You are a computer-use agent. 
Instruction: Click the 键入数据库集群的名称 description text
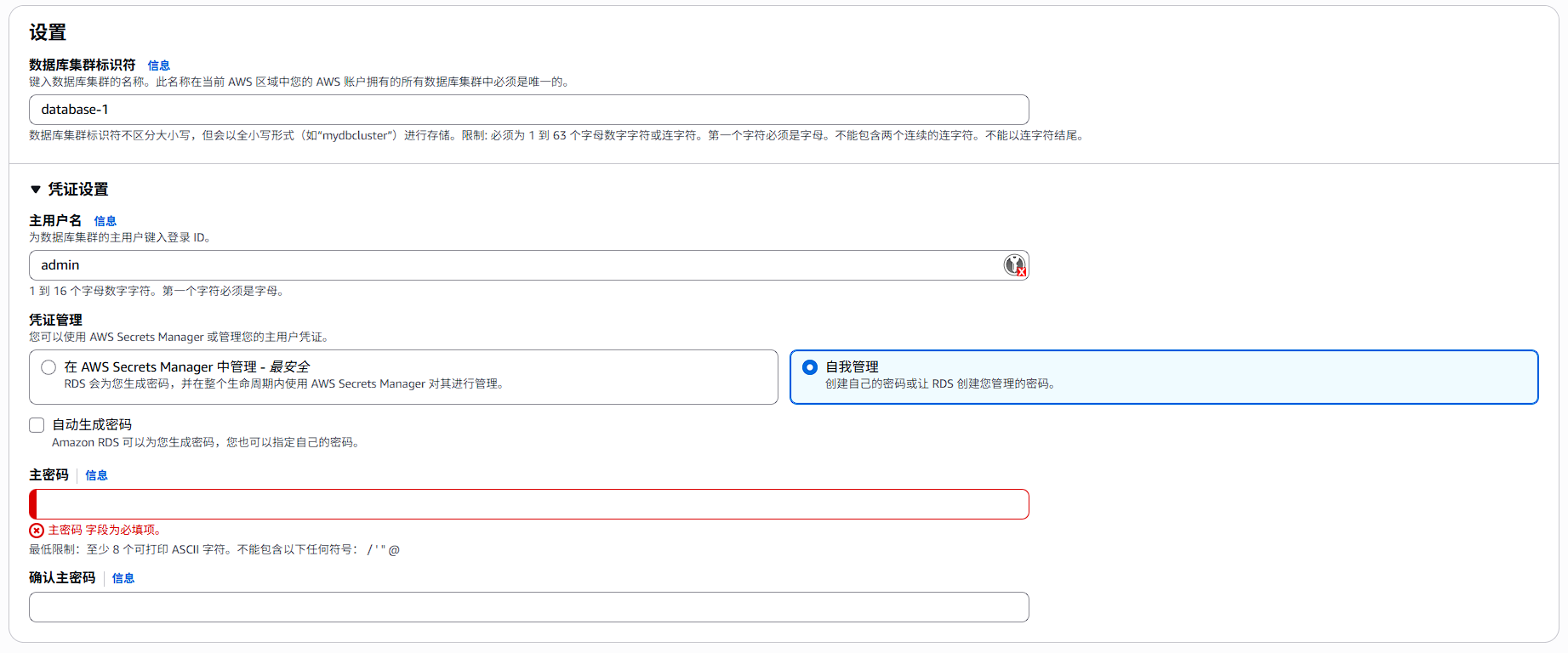[299, 82]
